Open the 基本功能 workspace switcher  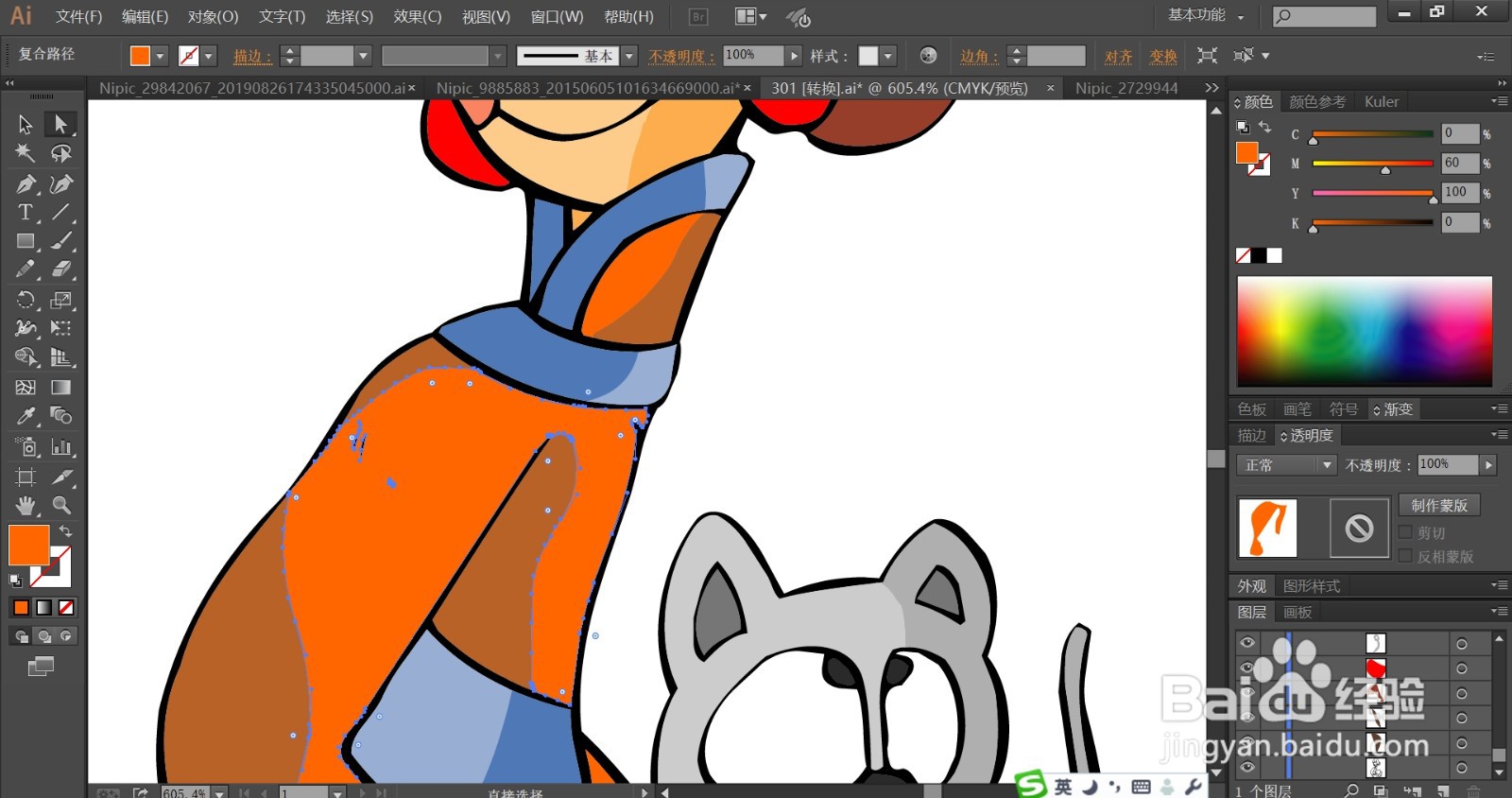click(1206, 15)
